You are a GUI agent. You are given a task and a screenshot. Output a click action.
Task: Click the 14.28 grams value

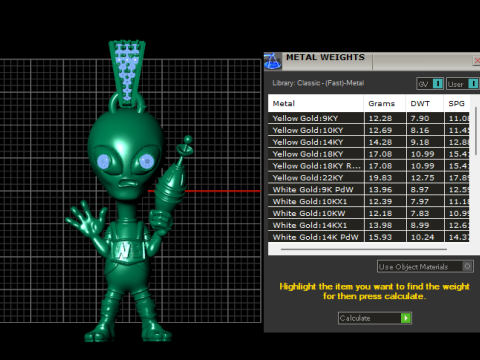(380, 142)
